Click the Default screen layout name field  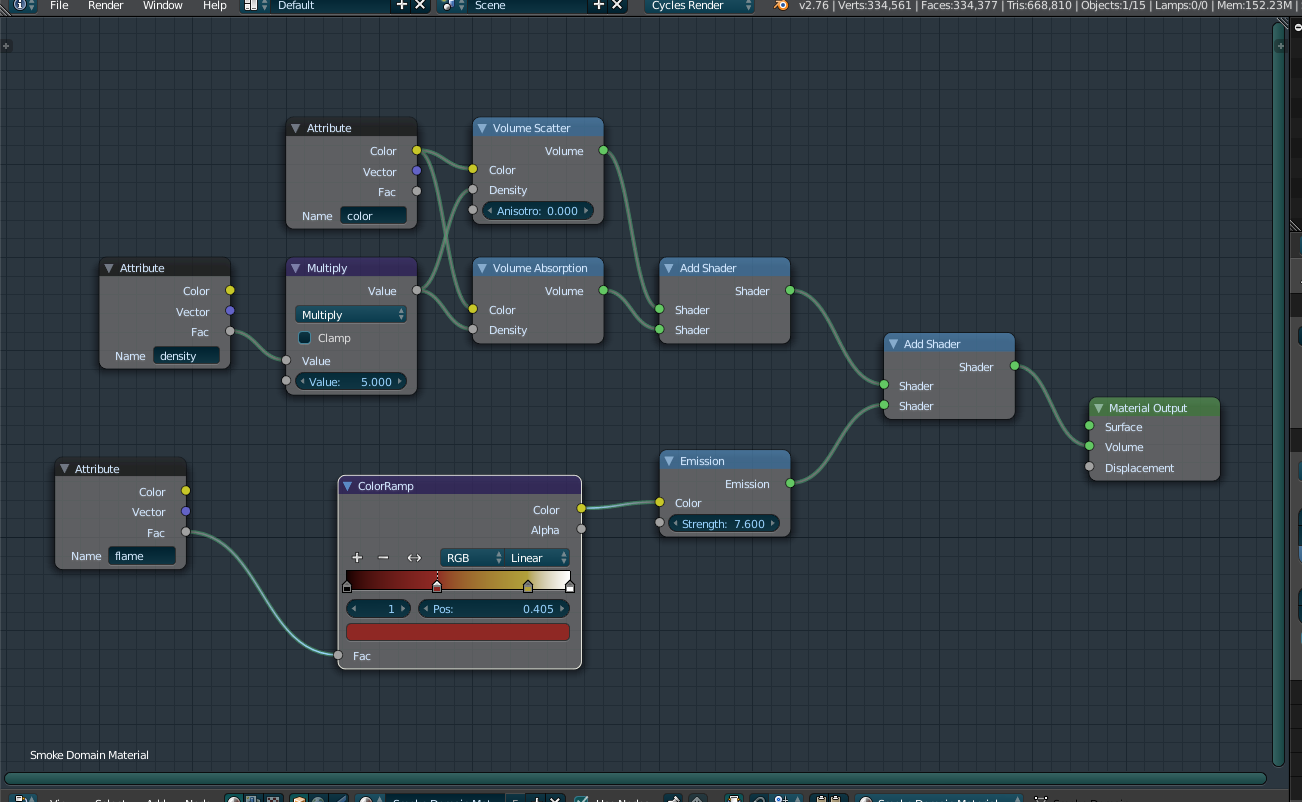[332, 5]
